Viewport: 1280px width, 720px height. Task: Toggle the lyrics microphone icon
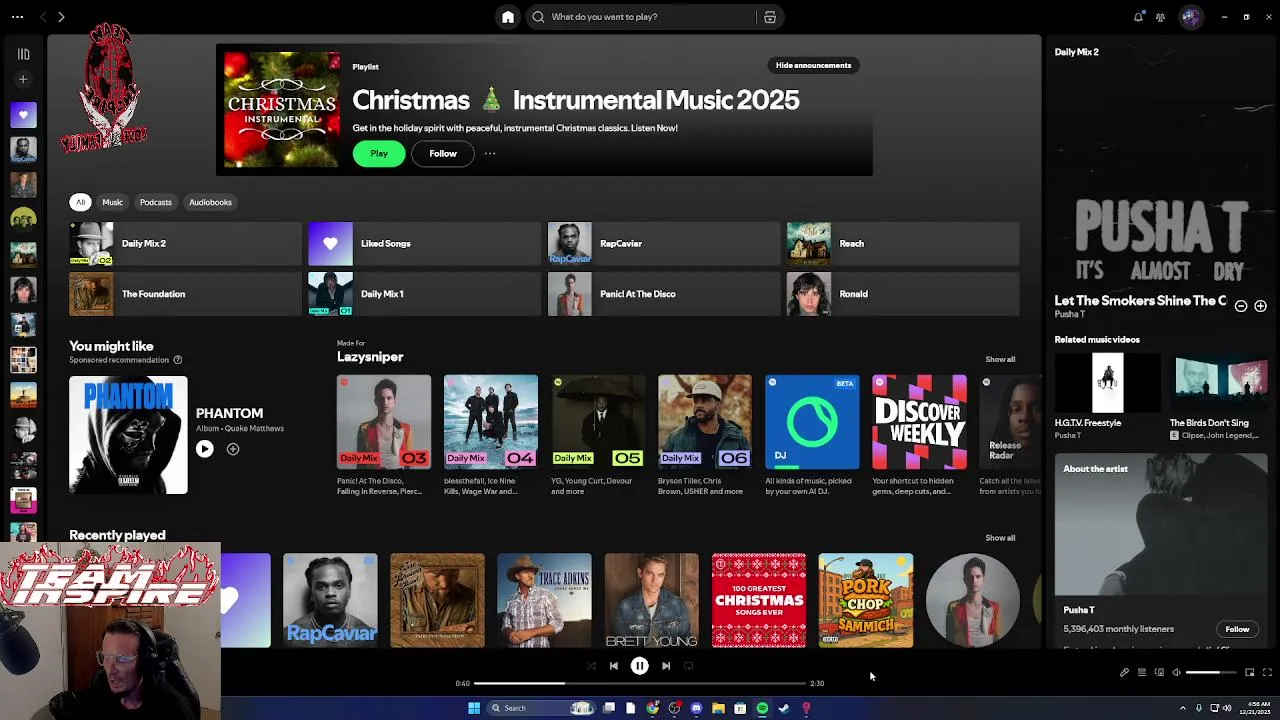1124,673
